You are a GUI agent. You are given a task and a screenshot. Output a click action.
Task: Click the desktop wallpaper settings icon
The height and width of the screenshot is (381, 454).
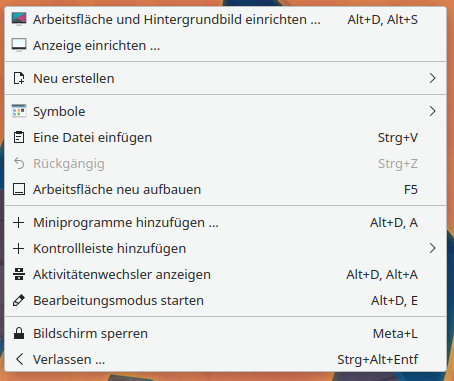tap(19, 19)
